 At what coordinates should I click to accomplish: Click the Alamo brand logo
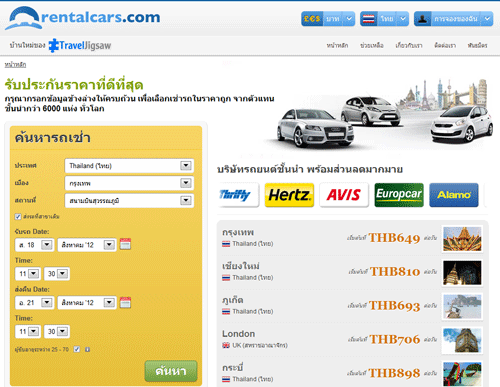point(454,195)
